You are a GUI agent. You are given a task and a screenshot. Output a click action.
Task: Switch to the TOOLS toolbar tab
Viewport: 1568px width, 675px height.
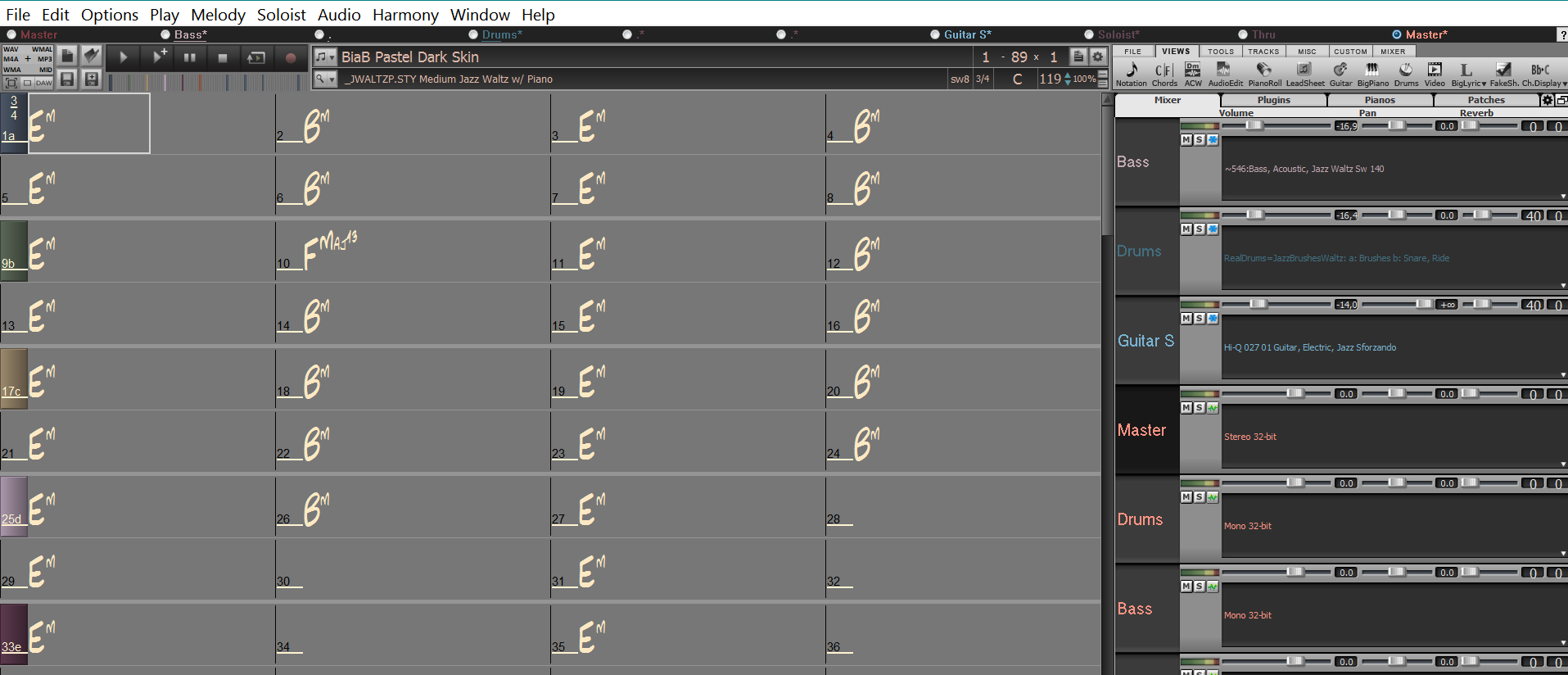[x=1220, y=51]
